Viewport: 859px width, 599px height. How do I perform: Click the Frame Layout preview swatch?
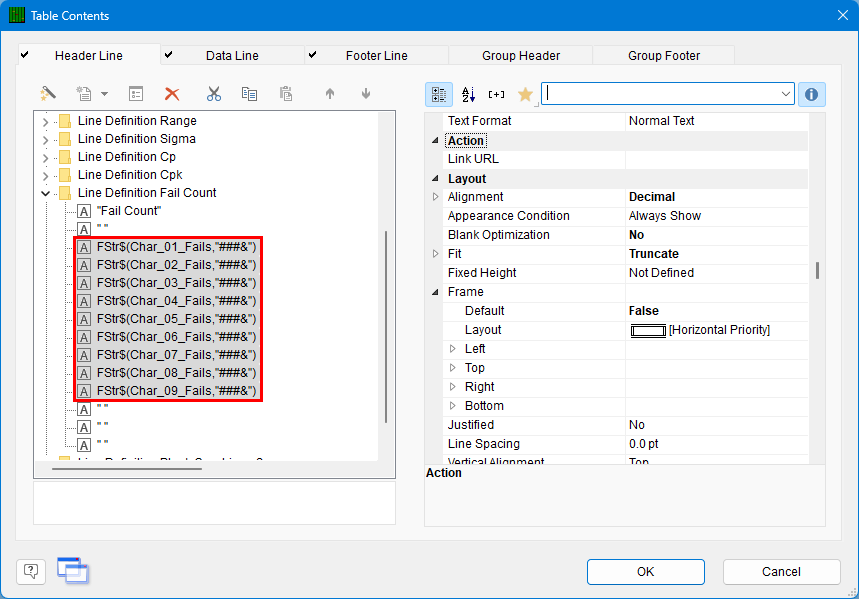click(648, 330)
